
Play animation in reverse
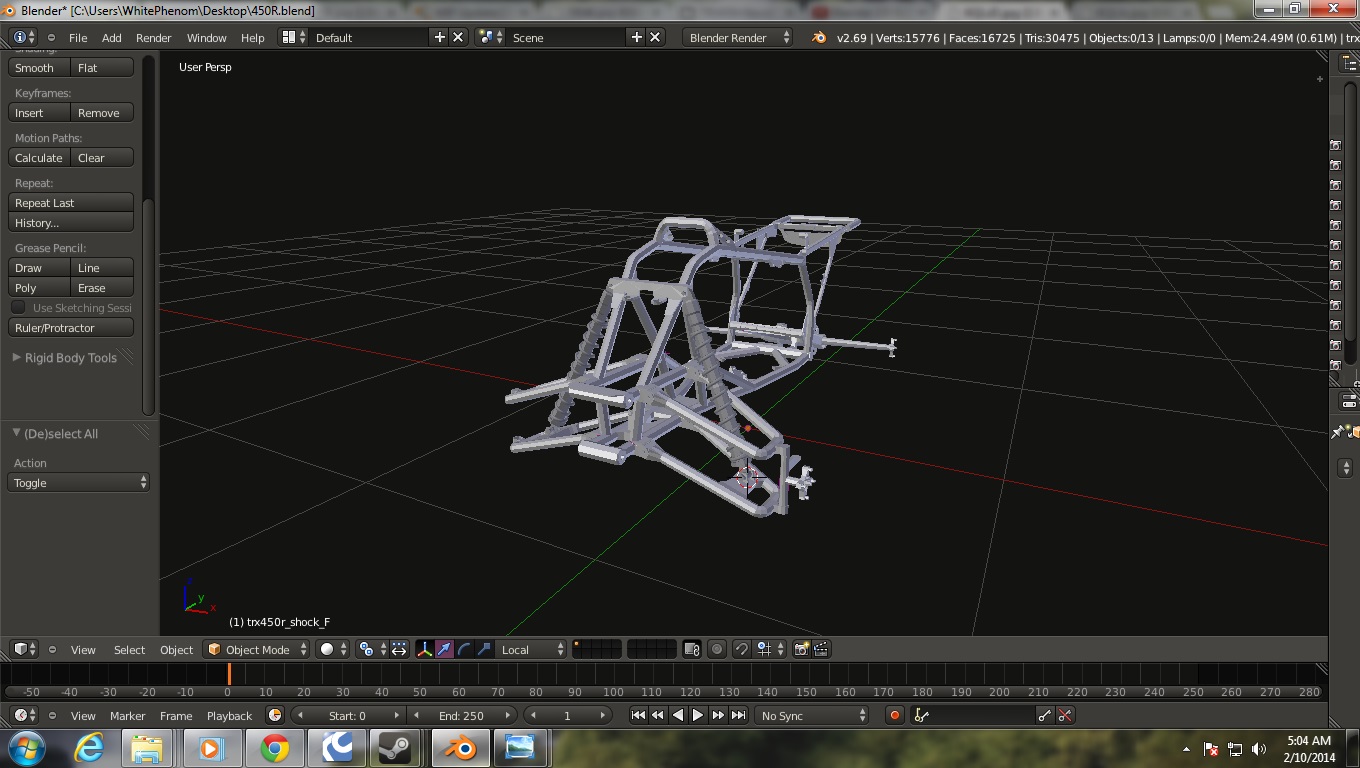pos(678,715)
